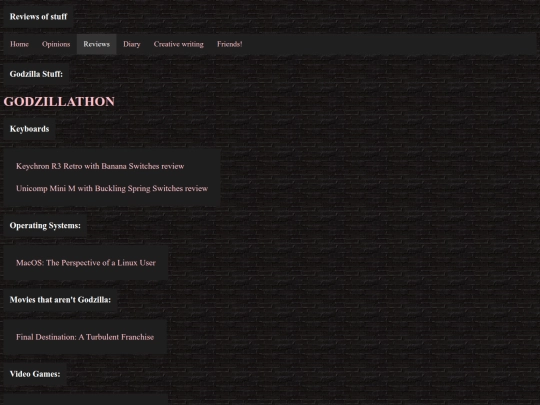Screen dimensions: 540x405
Task: Go to the Home page
Action: (x=19, y=44)
